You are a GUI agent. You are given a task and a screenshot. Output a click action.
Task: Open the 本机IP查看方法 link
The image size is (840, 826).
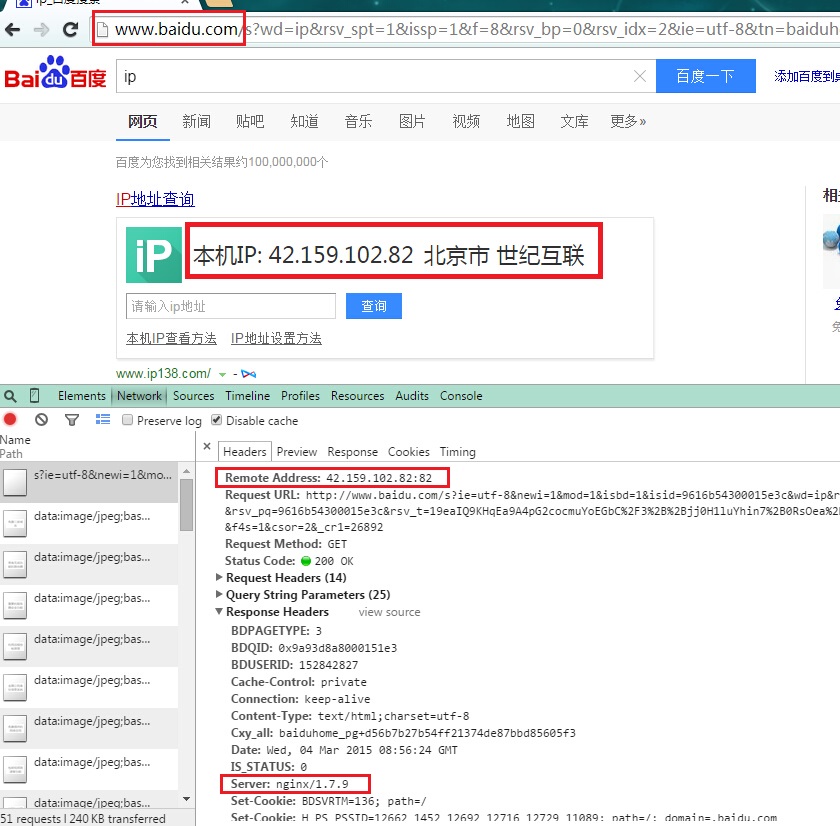click(171, 339)
